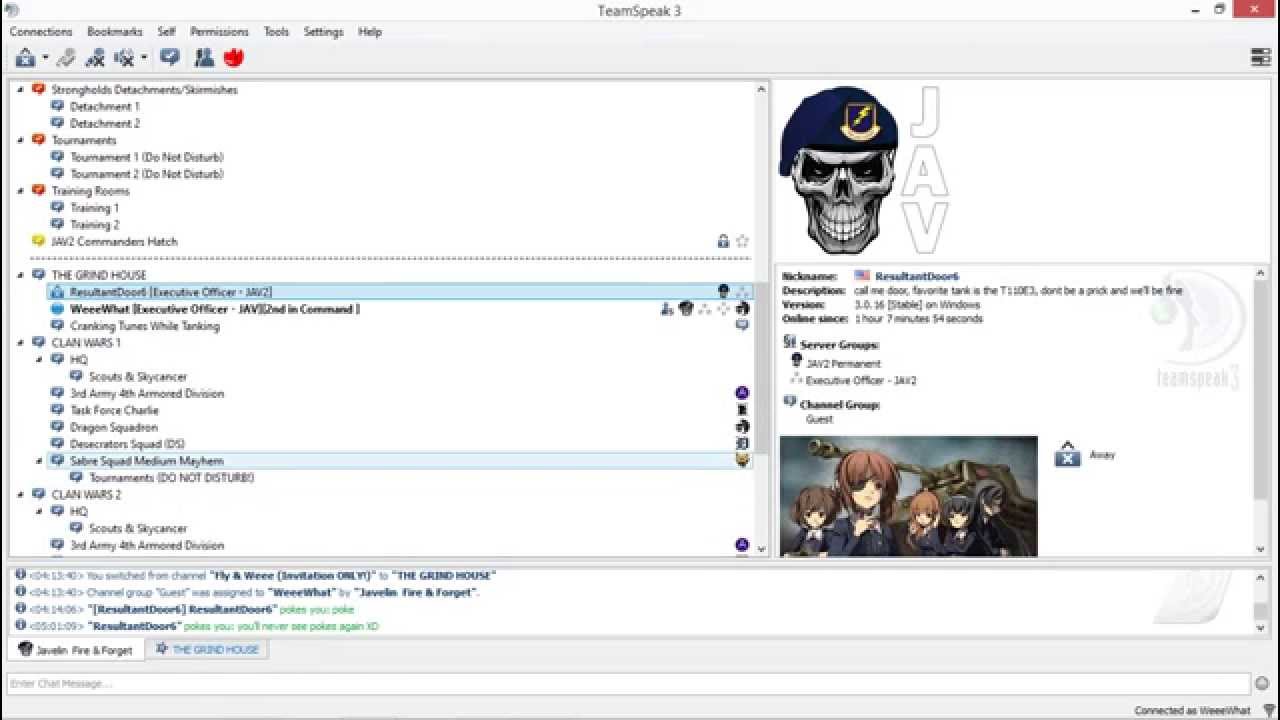
Task: Click the layout icon at toolbar's far right
Action: pyautogui.click(x=1261, y=58)
